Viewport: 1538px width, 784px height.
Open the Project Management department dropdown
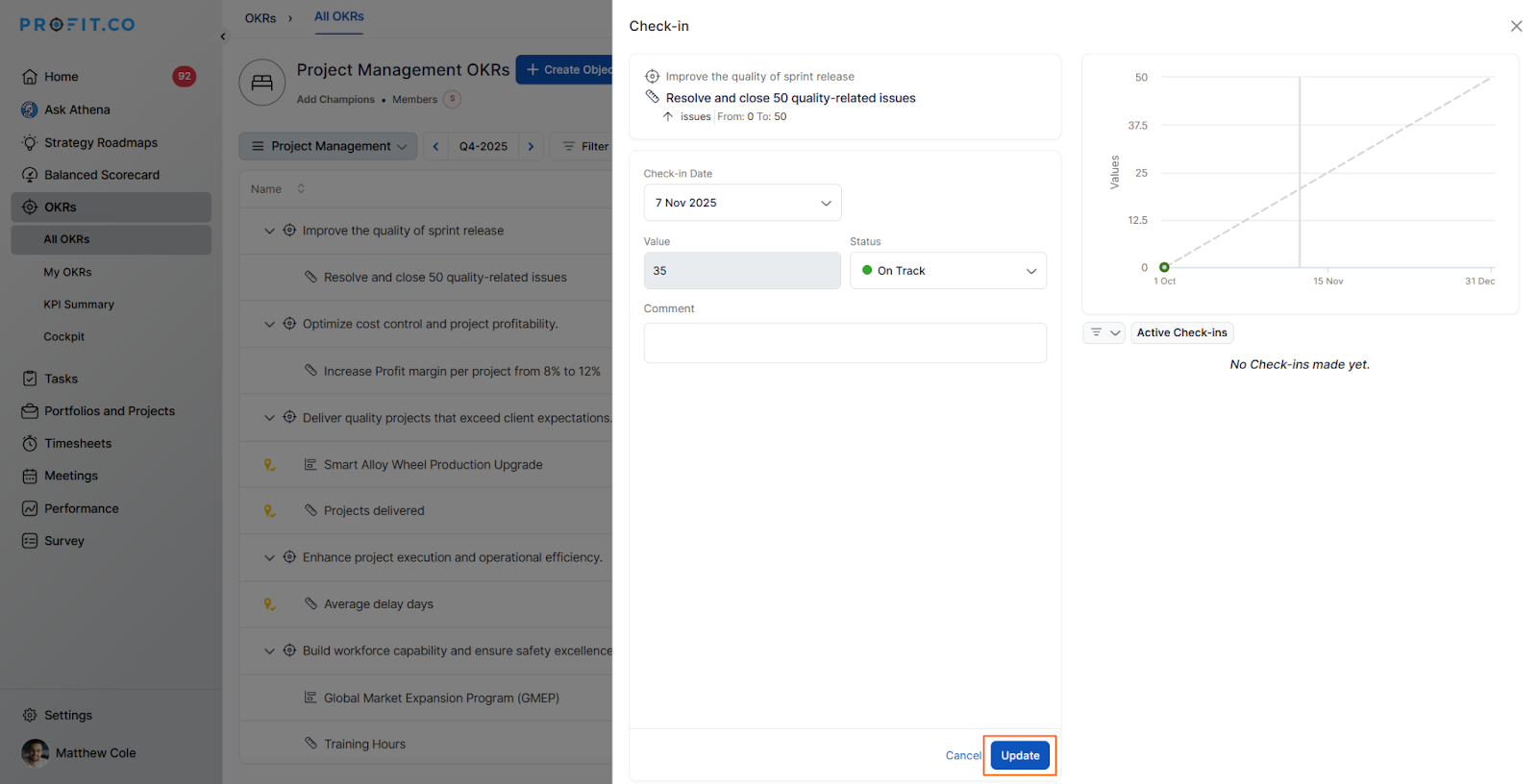328,146
